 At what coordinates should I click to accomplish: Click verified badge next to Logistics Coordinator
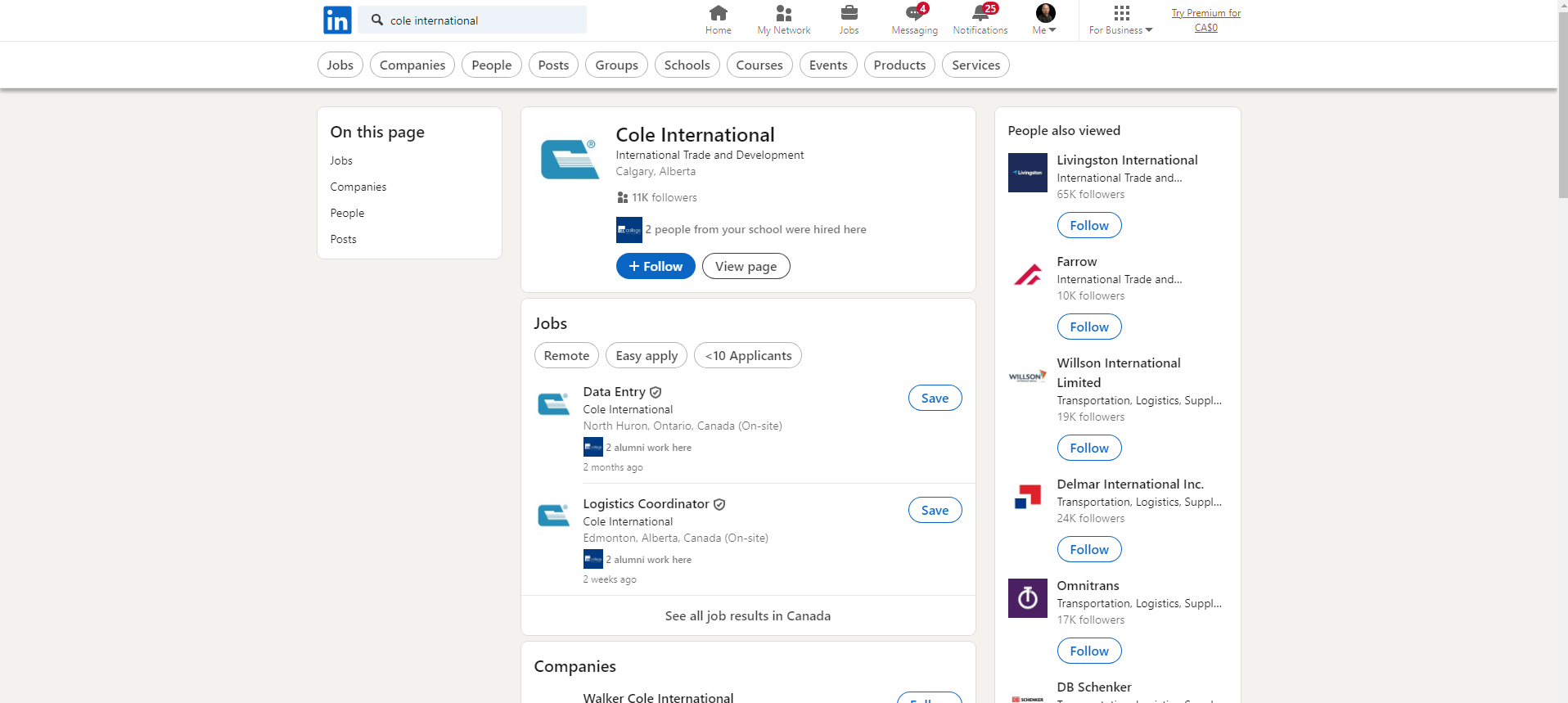click(719, 505)
